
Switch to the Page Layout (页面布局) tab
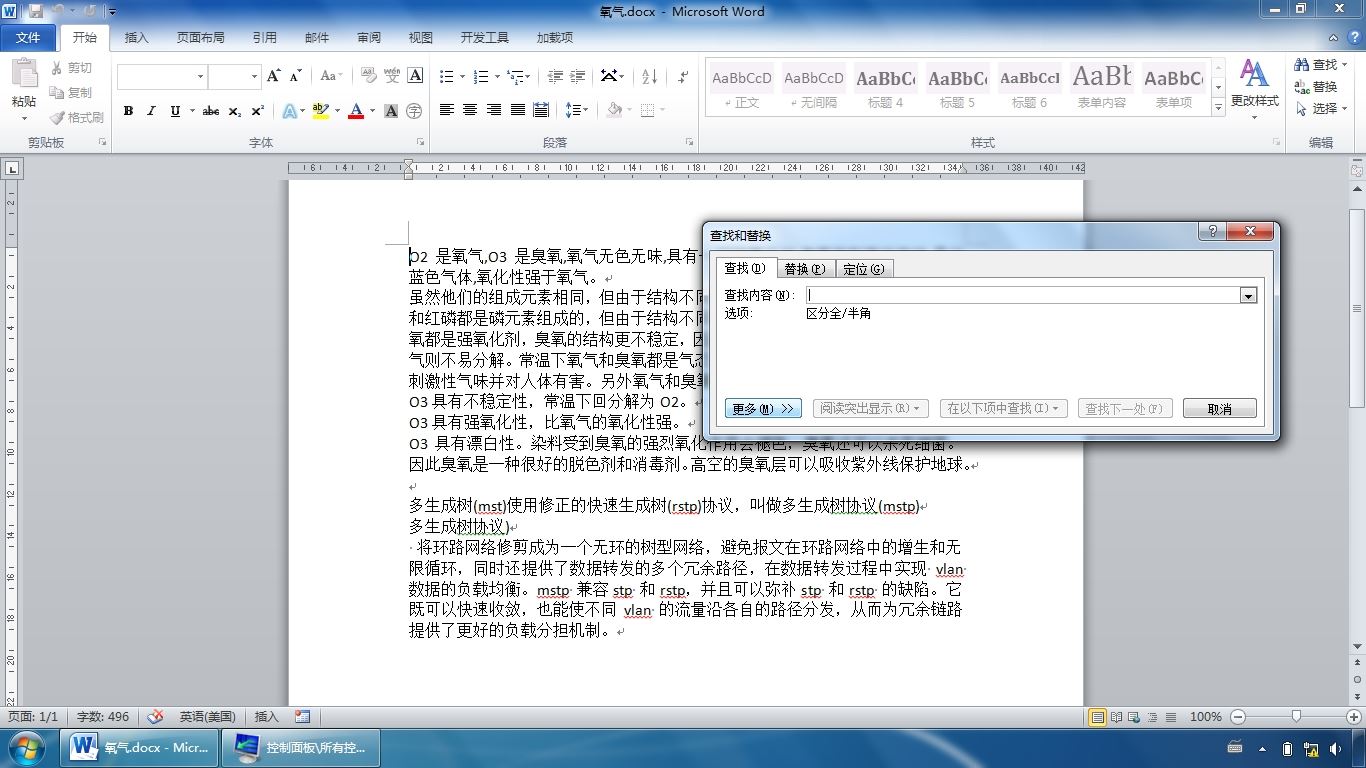click(200, 38)
